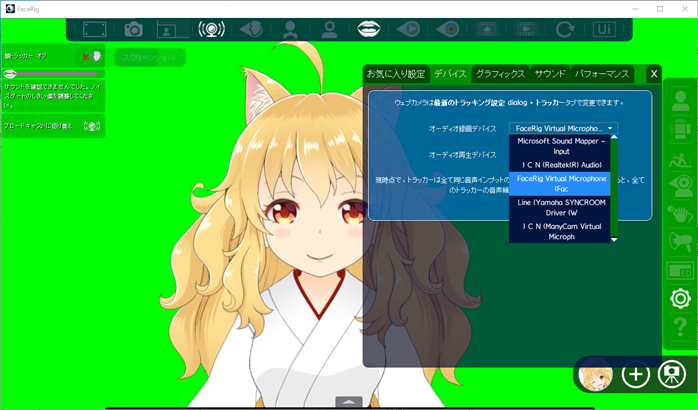Click the megaphone voice icon in sidebar

[x=680, y=242]
